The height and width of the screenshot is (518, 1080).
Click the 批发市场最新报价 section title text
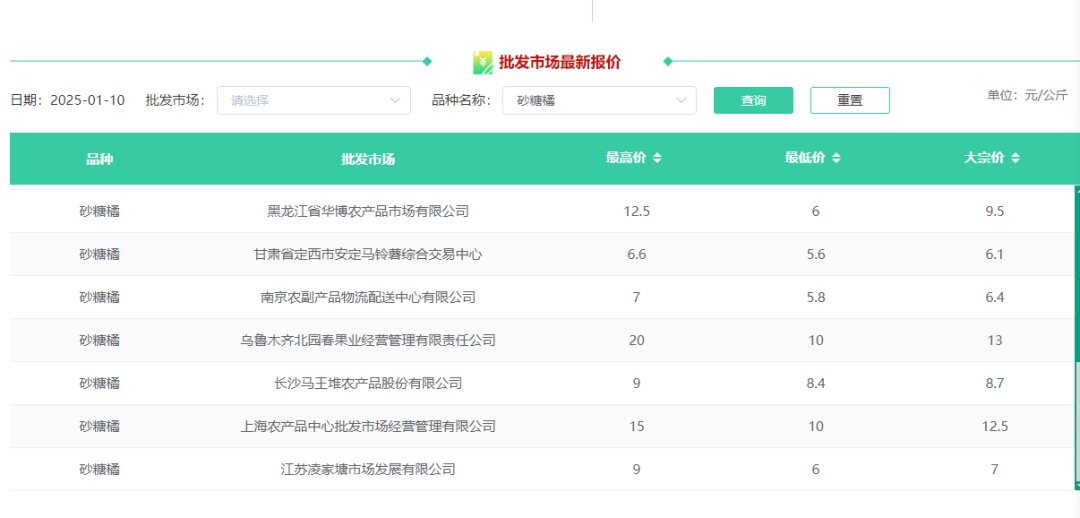(x=559, y=63)
